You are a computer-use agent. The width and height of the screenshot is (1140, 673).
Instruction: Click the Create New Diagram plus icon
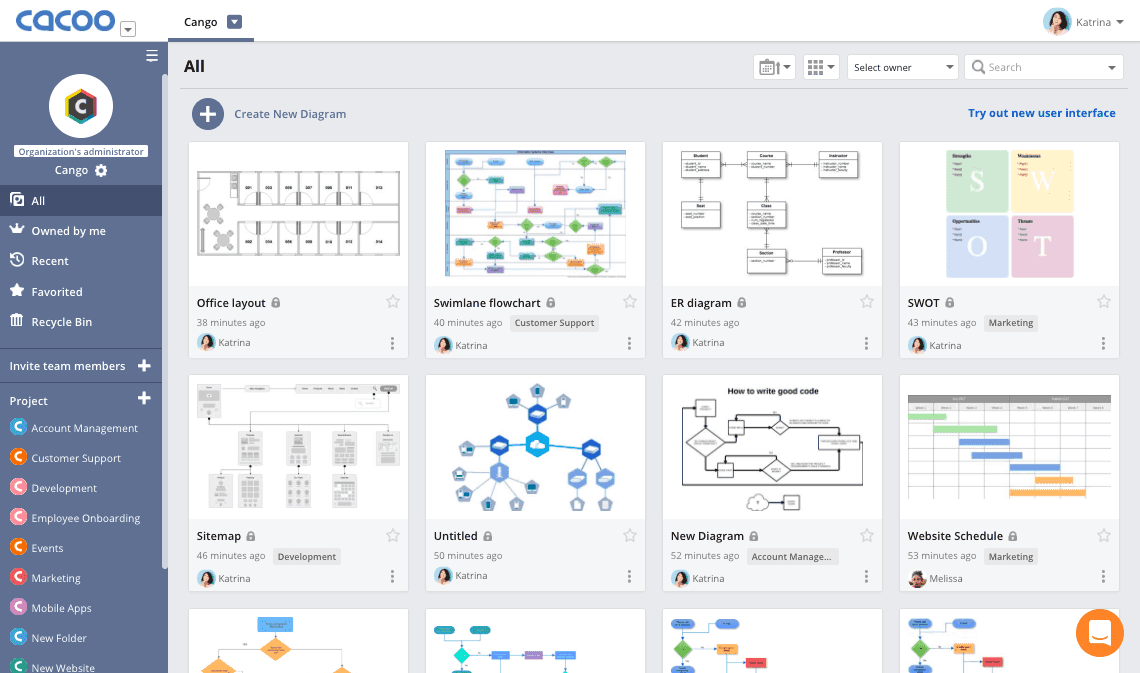[208, 113]
